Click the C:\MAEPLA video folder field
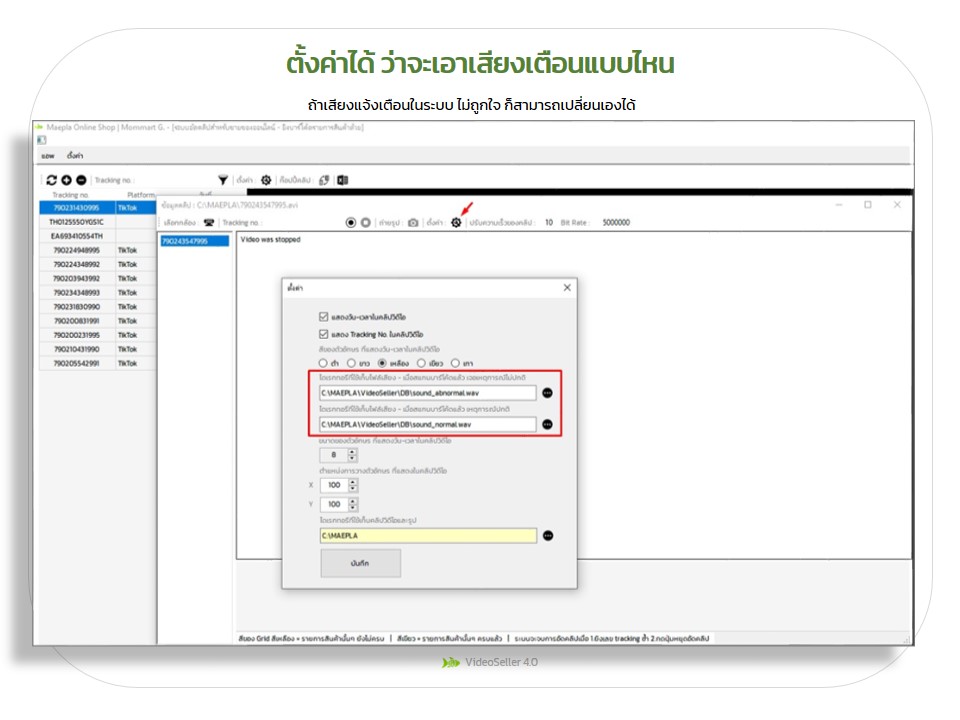 [428, 535]
